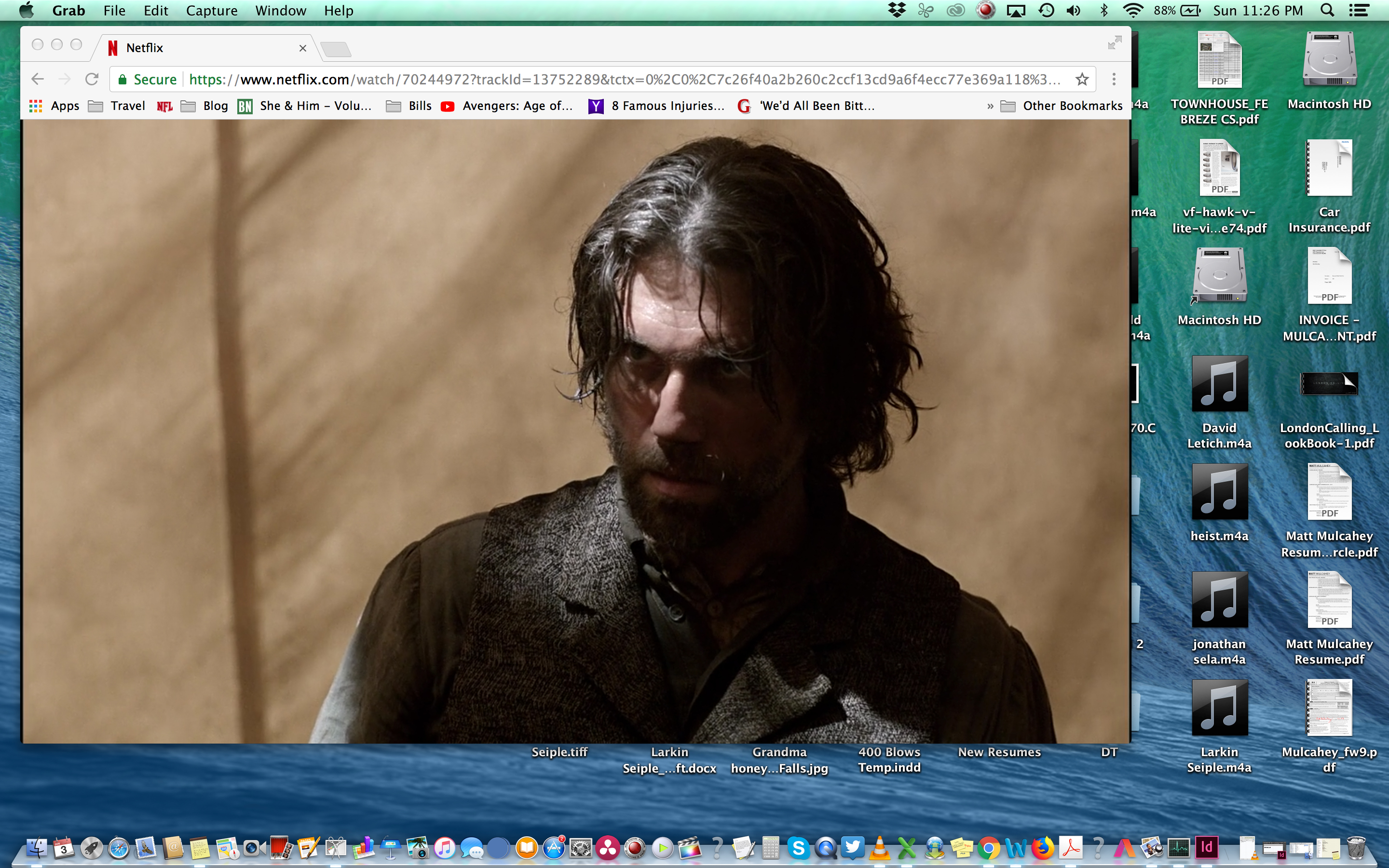Open the Capture menu

[211, 10]
